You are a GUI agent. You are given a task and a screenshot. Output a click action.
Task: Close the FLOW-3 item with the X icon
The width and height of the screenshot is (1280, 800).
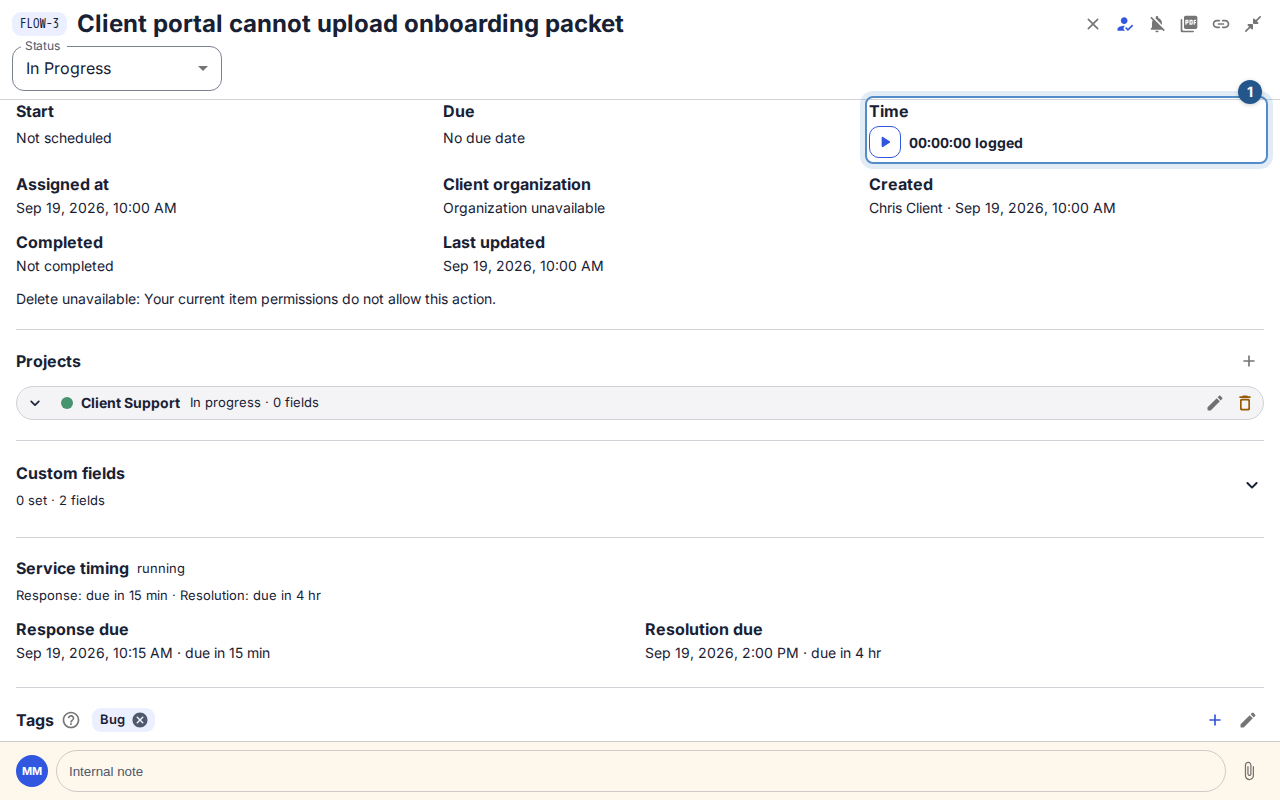[x=1093, y=24]
